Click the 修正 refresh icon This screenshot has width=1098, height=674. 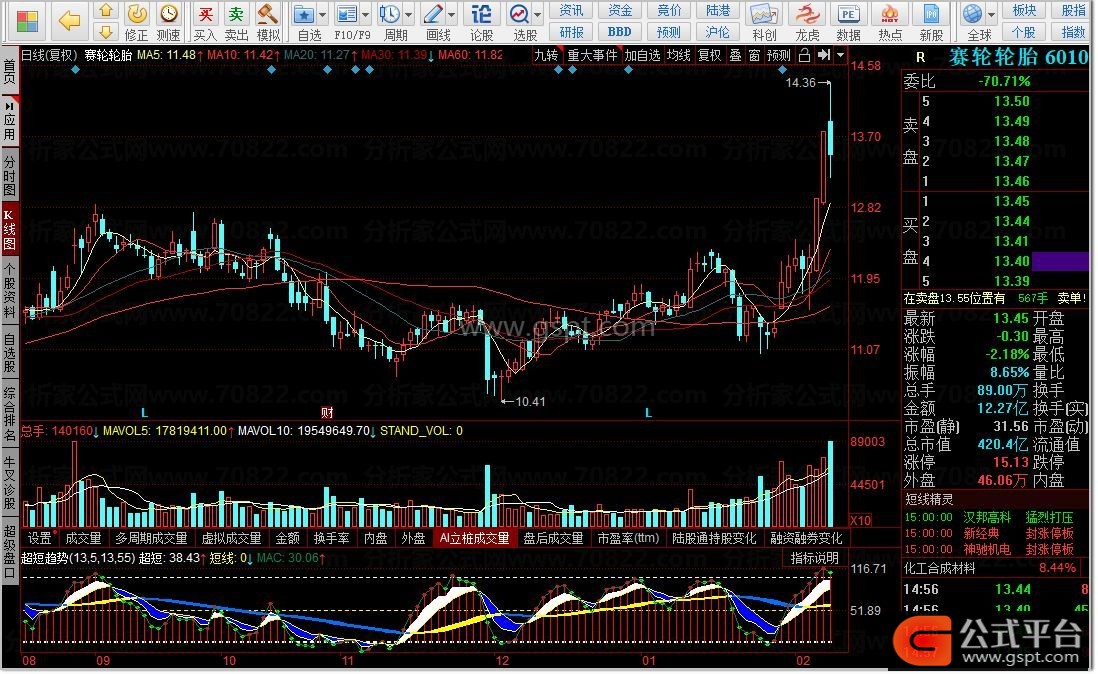point(137,13)
